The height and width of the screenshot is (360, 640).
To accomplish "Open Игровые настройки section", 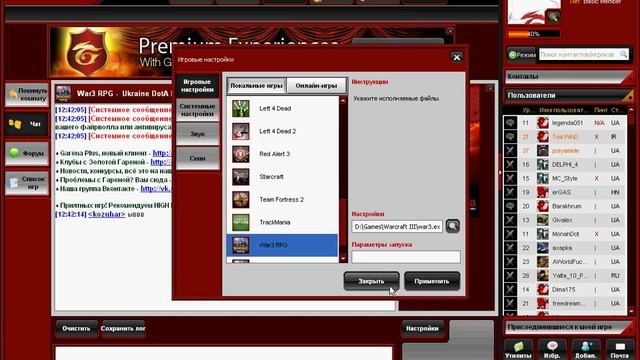I will (x=197, y=86).
